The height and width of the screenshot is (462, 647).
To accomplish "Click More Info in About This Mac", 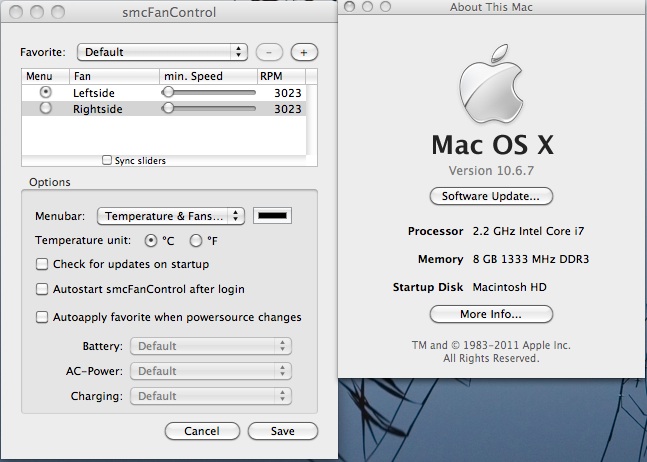I will tap(491, 314).
